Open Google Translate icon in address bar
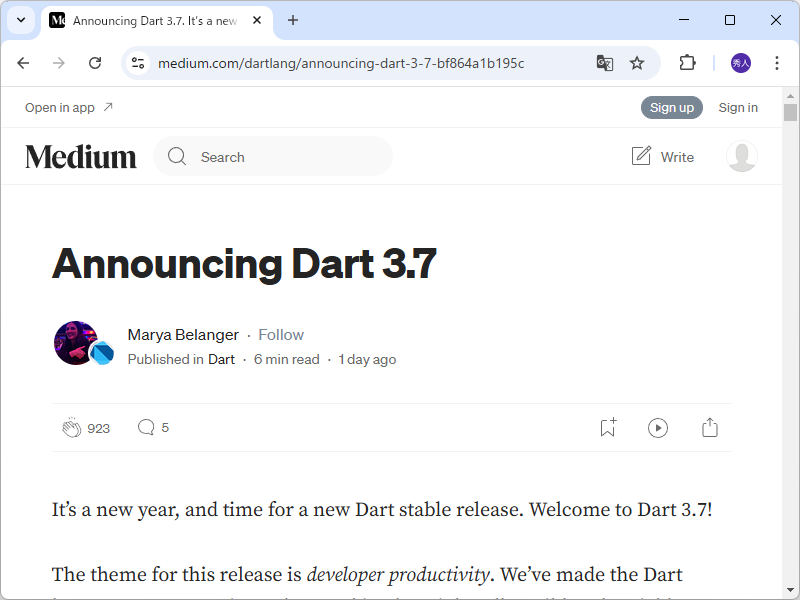Image resolution: width=800 pixels, height=600 pixels. (604, 62)
